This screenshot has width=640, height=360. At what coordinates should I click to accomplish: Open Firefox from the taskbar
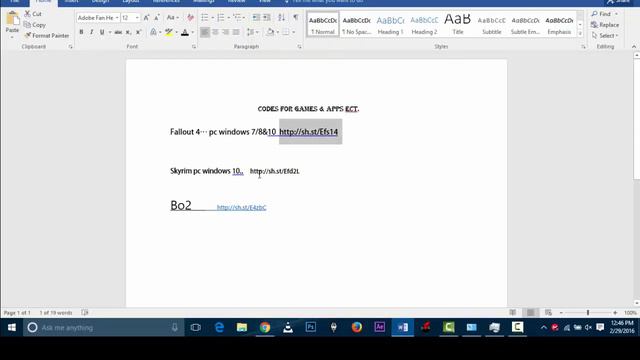point(357,327)
